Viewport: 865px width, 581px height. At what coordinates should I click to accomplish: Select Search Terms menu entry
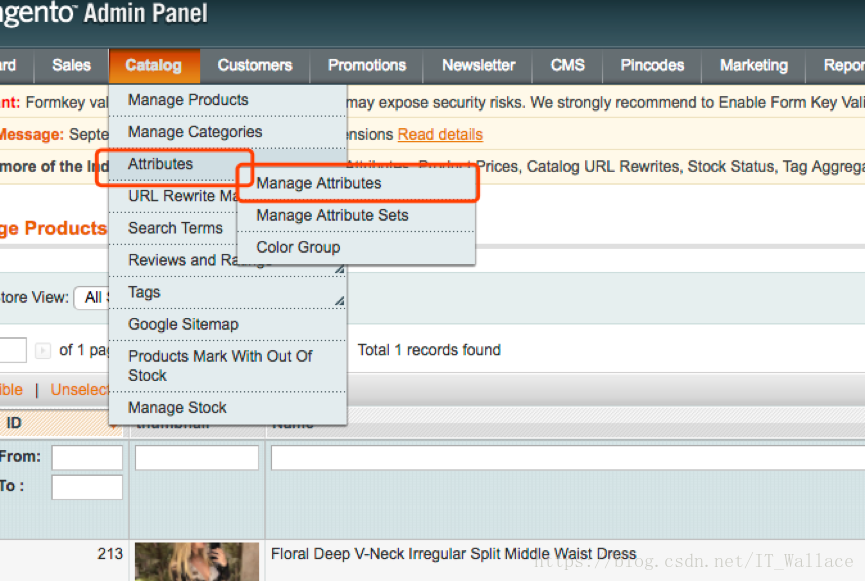tap(174, 228)
